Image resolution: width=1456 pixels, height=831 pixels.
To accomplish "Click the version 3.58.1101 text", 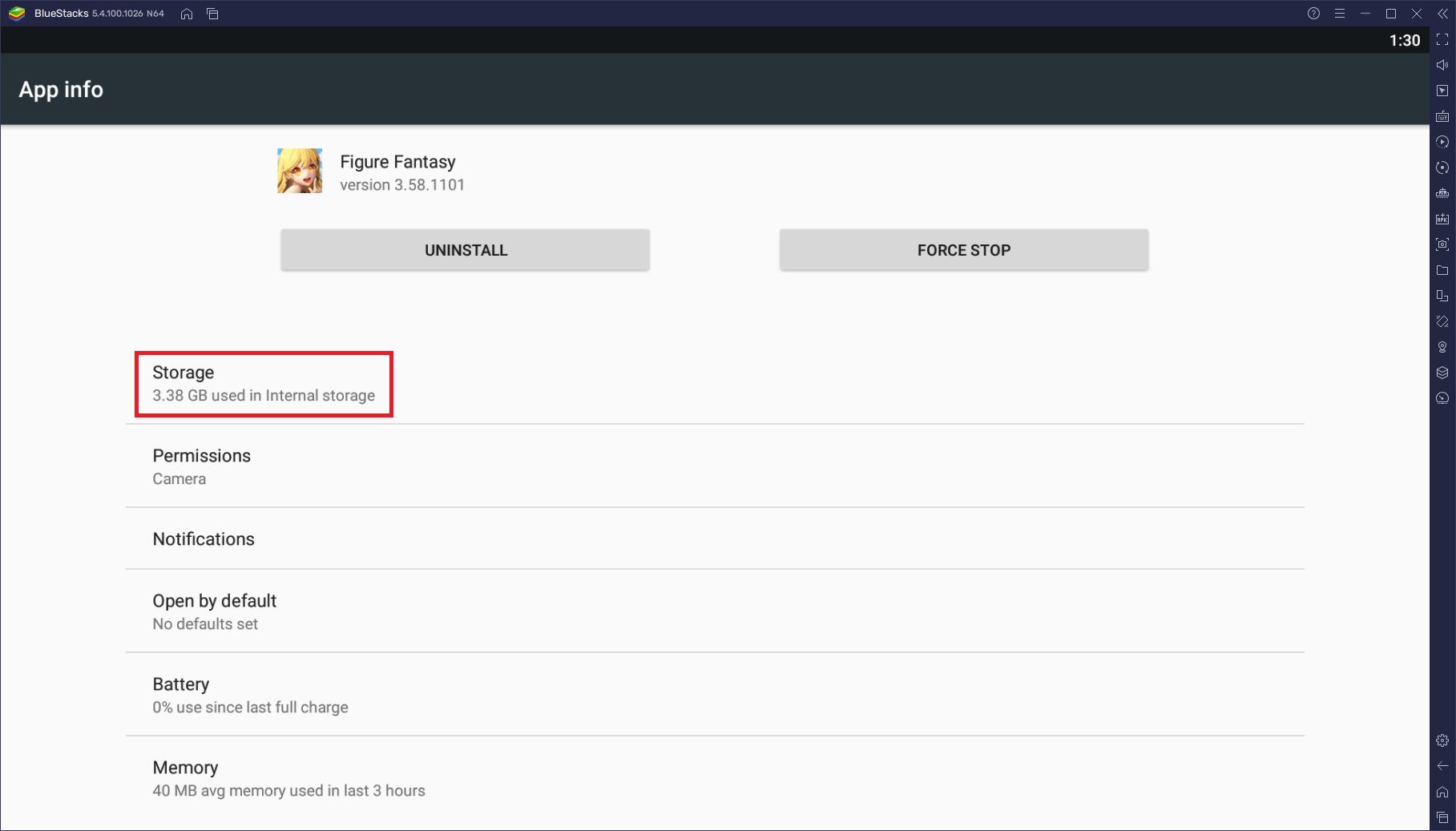I will coord(402,185).
